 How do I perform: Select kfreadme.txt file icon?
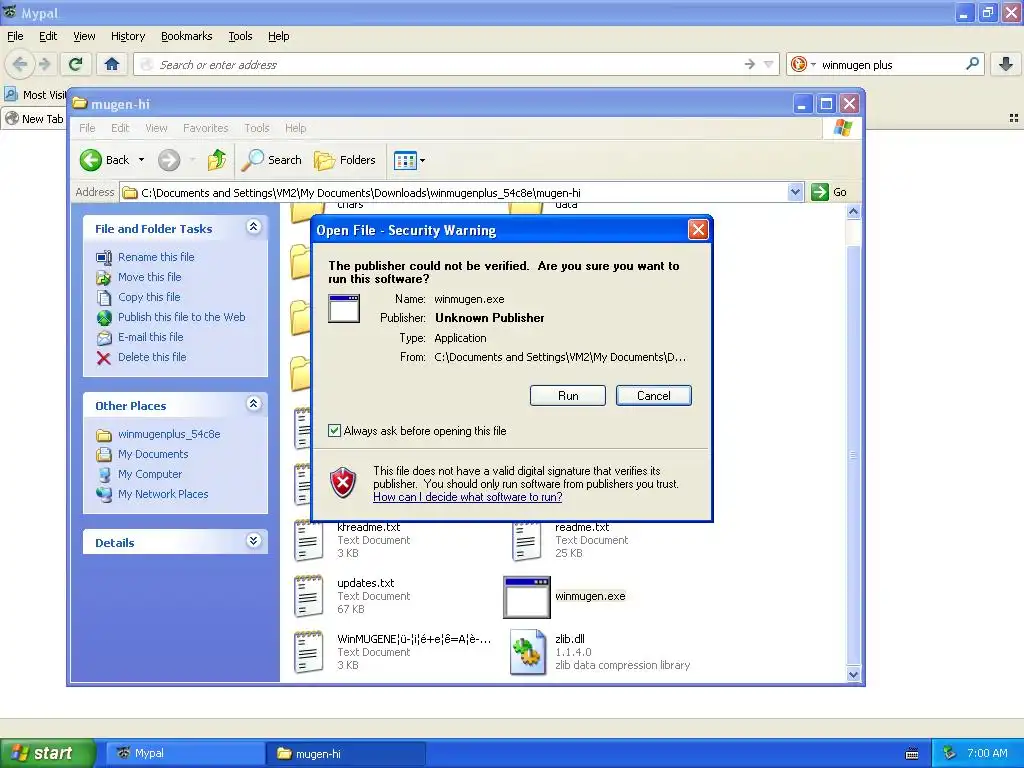tap(308, 541)
